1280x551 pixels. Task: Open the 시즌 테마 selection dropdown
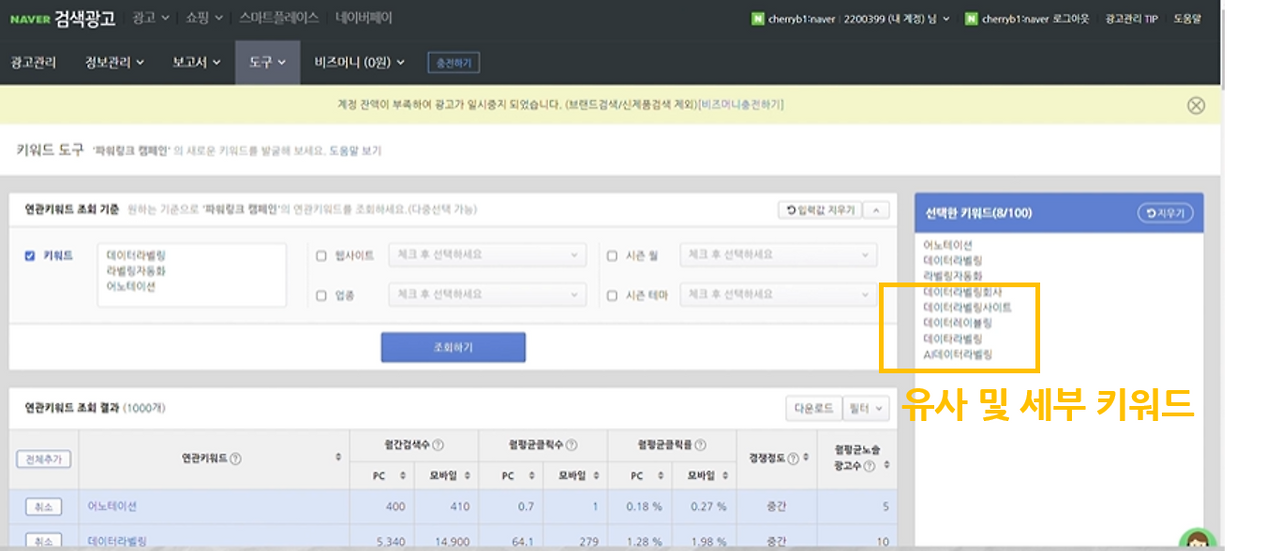778,294
